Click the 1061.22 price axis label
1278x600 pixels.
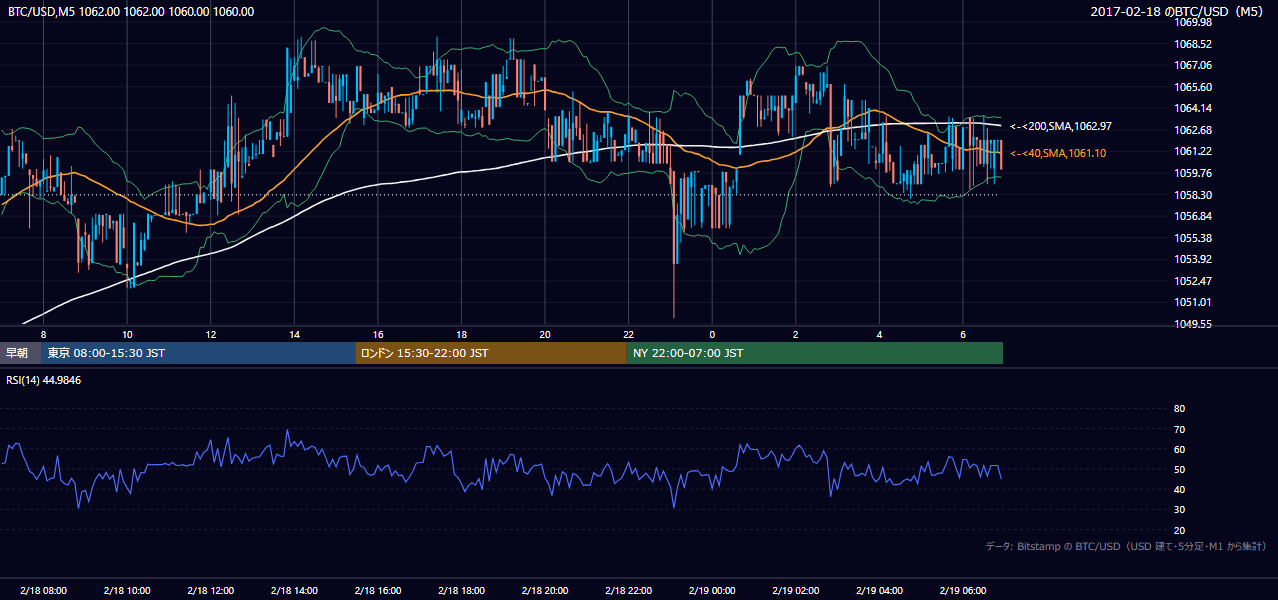pos(1194,151)
